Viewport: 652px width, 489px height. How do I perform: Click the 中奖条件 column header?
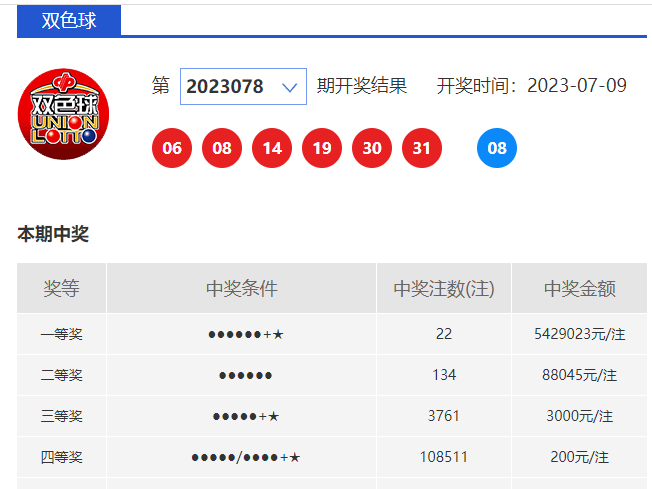242,288
